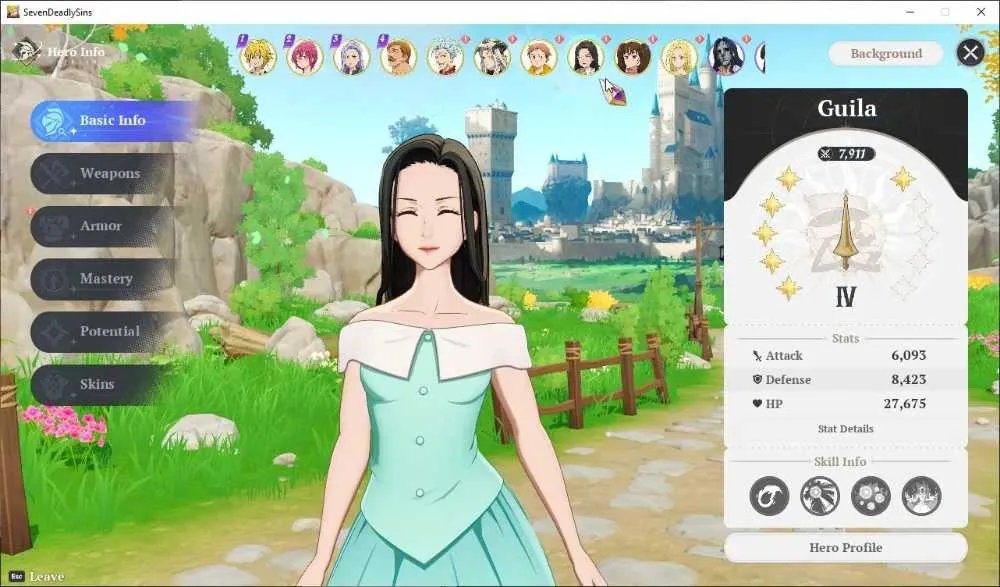1000x587 pixels.
Task: Click the Stats section heading
Action: click(846, 338)
